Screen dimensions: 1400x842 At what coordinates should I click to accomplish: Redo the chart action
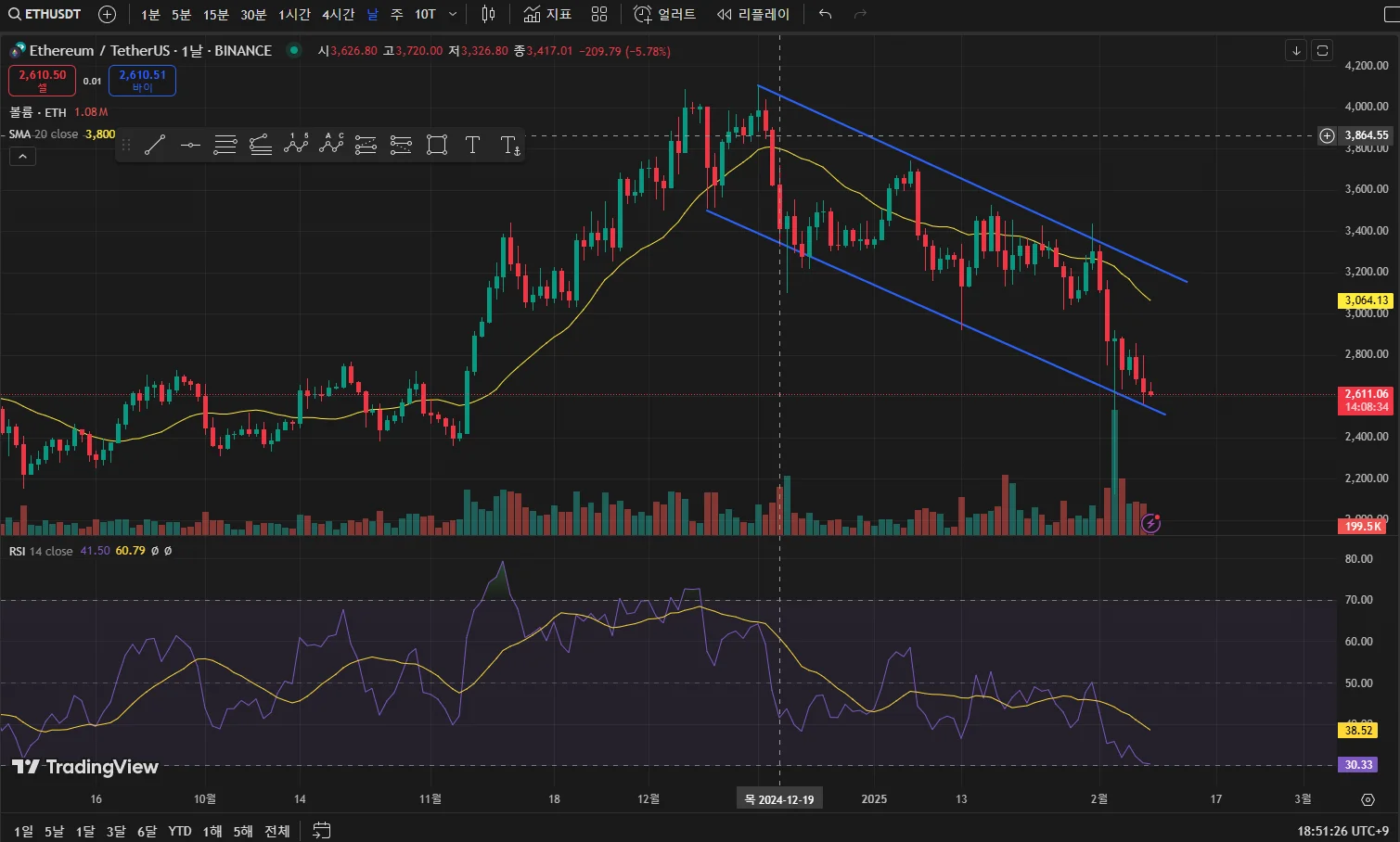click(860, 14)
